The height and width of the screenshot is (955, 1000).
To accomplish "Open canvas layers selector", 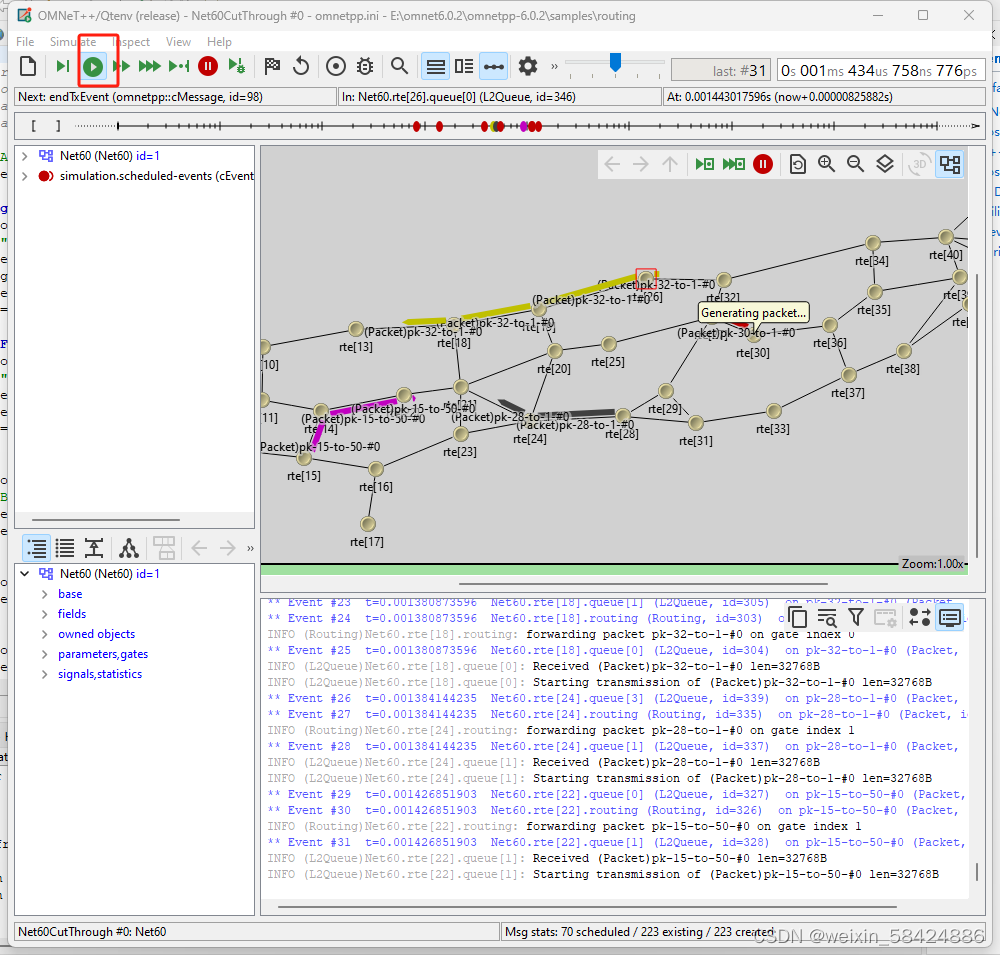I will point(885,164).
